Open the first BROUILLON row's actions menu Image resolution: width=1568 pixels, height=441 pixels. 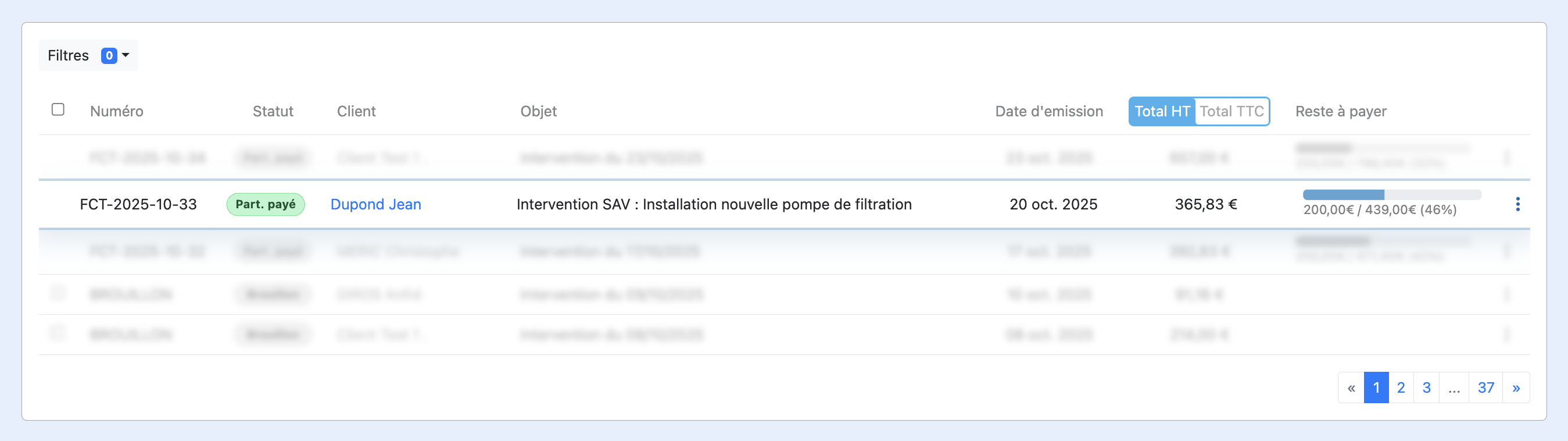(x=1519, y=294)
